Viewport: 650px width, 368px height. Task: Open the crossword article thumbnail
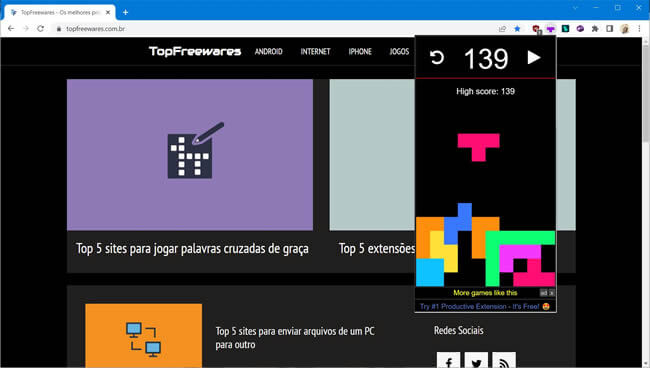pos(190,155)
